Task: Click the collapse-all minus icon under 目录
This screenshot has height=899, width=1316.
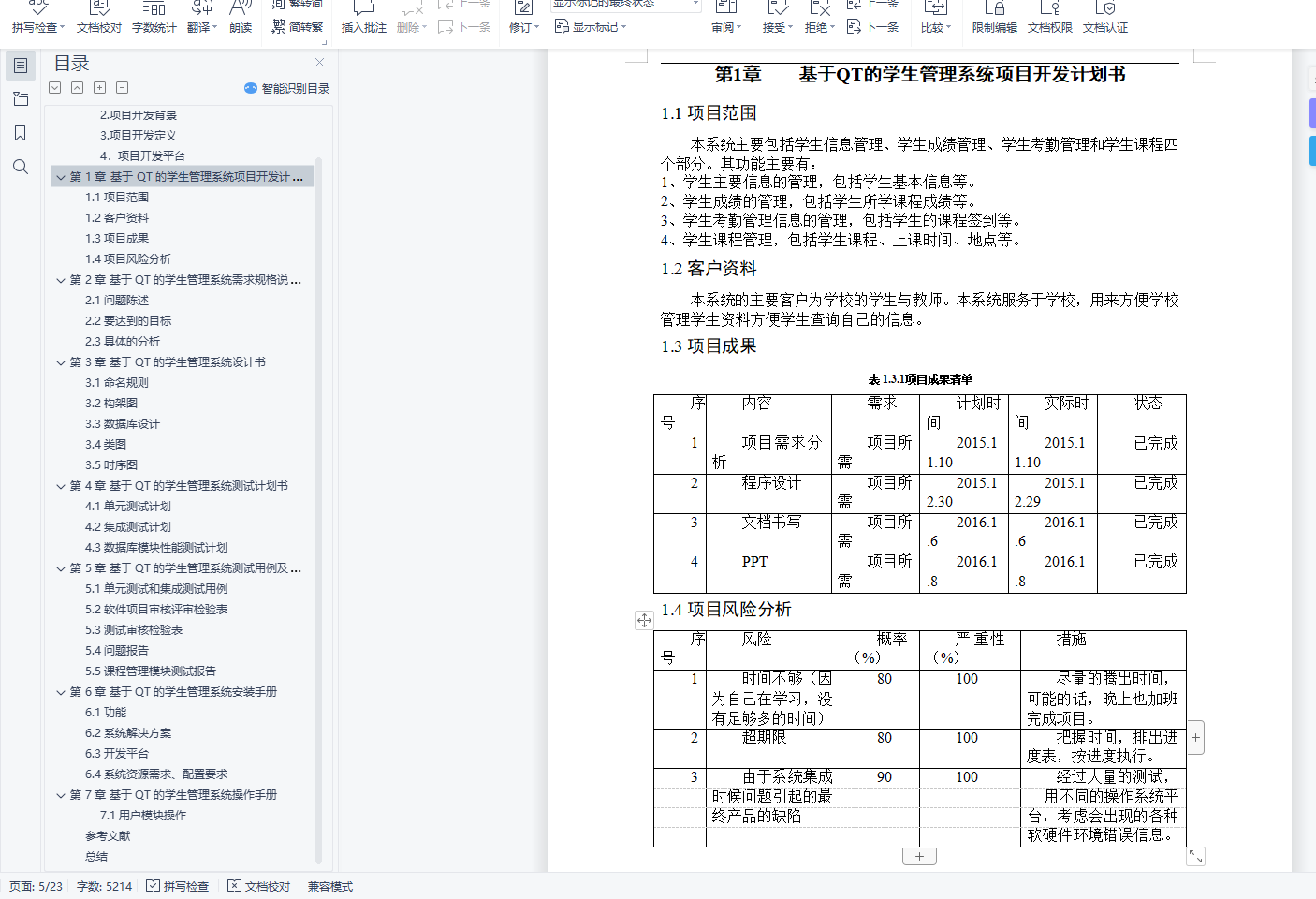Action: point(122,88)
